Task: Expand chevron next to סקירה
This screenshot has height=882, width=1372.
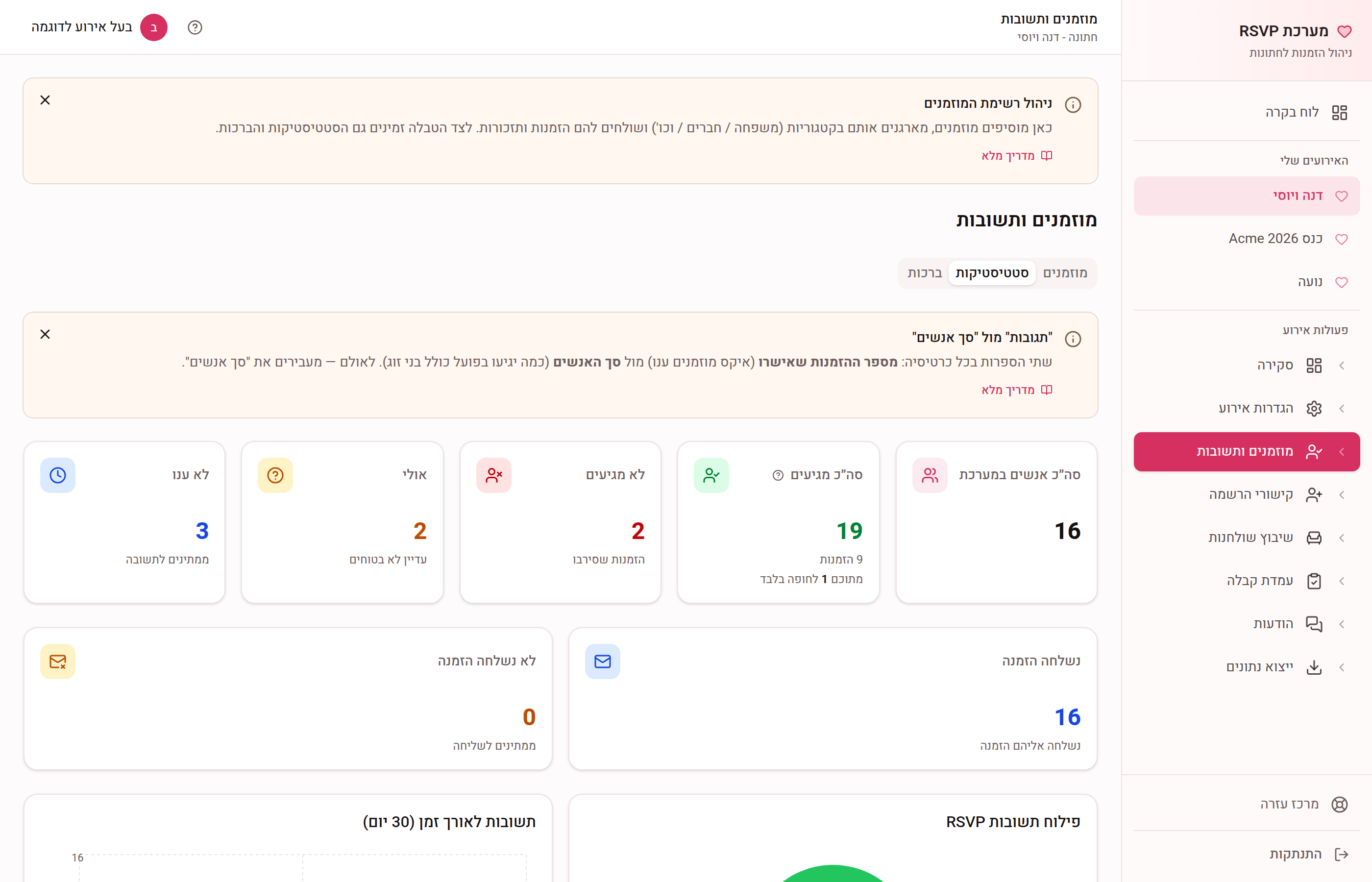Action: pos(1342,366)
